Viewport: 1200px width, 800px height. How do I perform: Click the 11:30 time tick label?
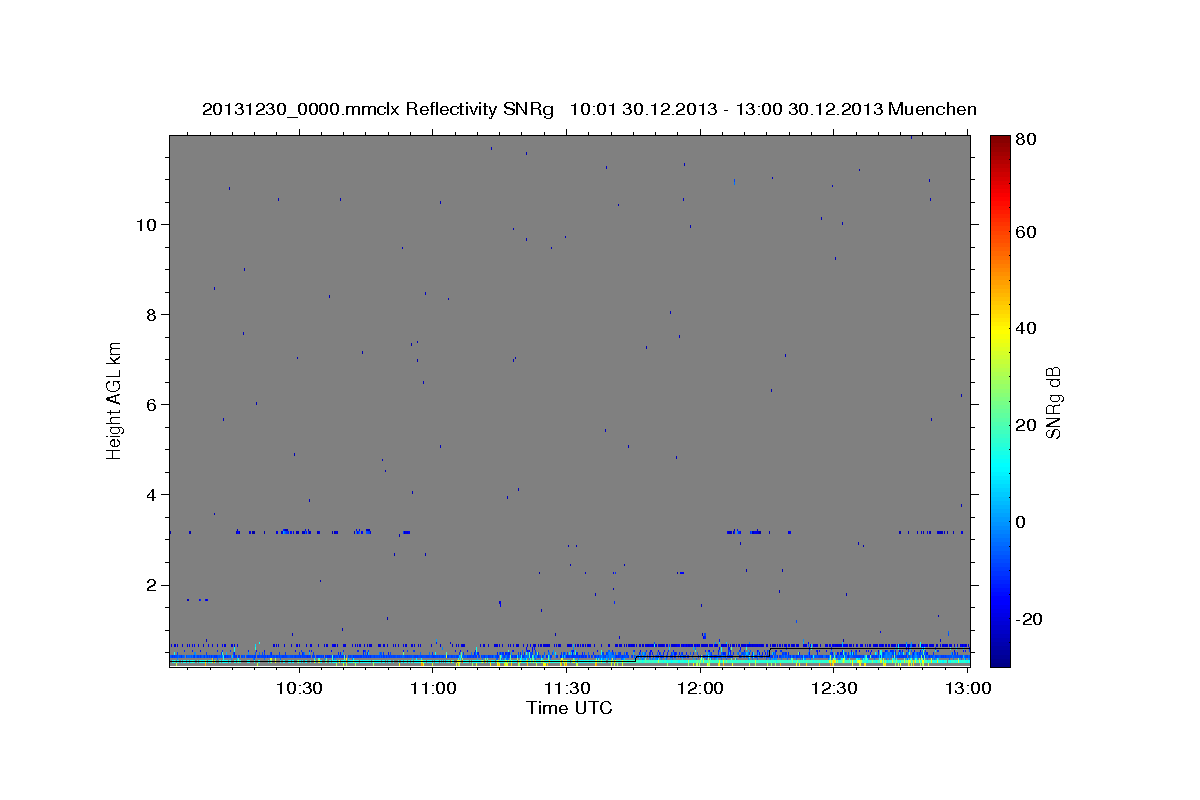coord(567,688)
